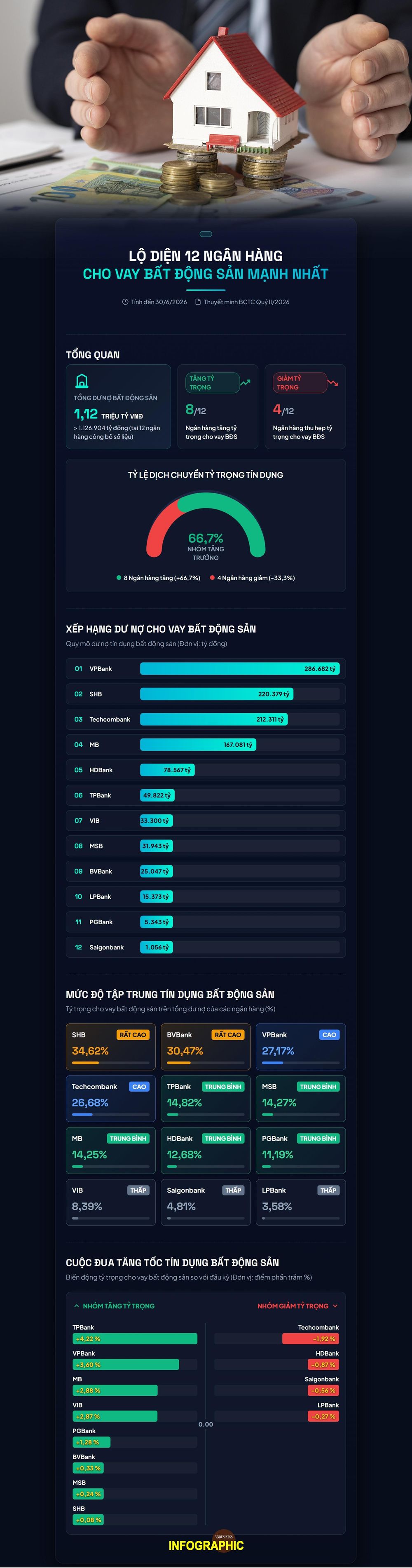Click the red dot legend for 4 Ngân hàng giảm

[213, 578]
